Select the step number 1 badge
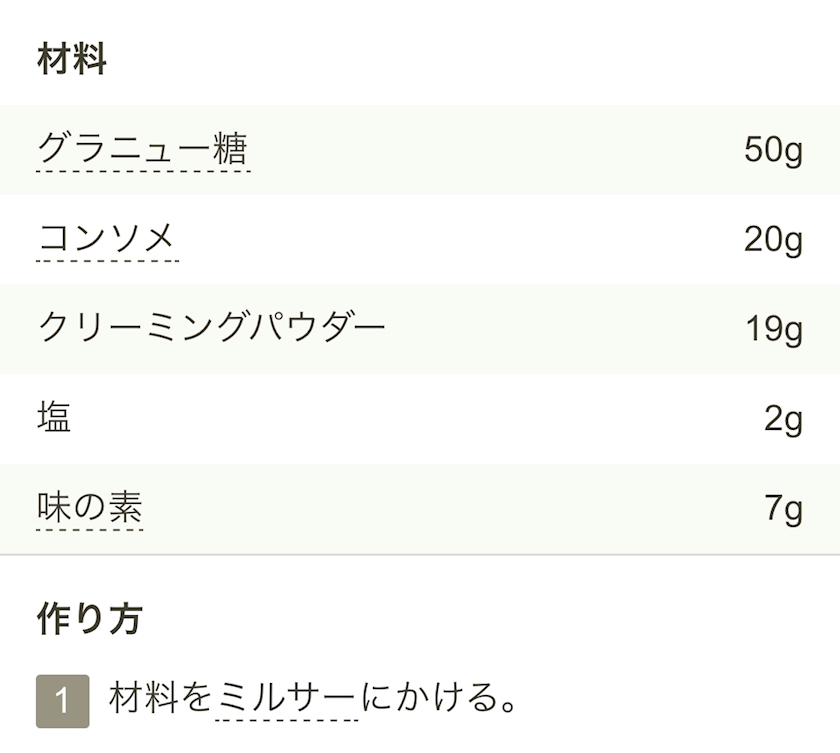This screenshot has height=753, width=840. 62,701
